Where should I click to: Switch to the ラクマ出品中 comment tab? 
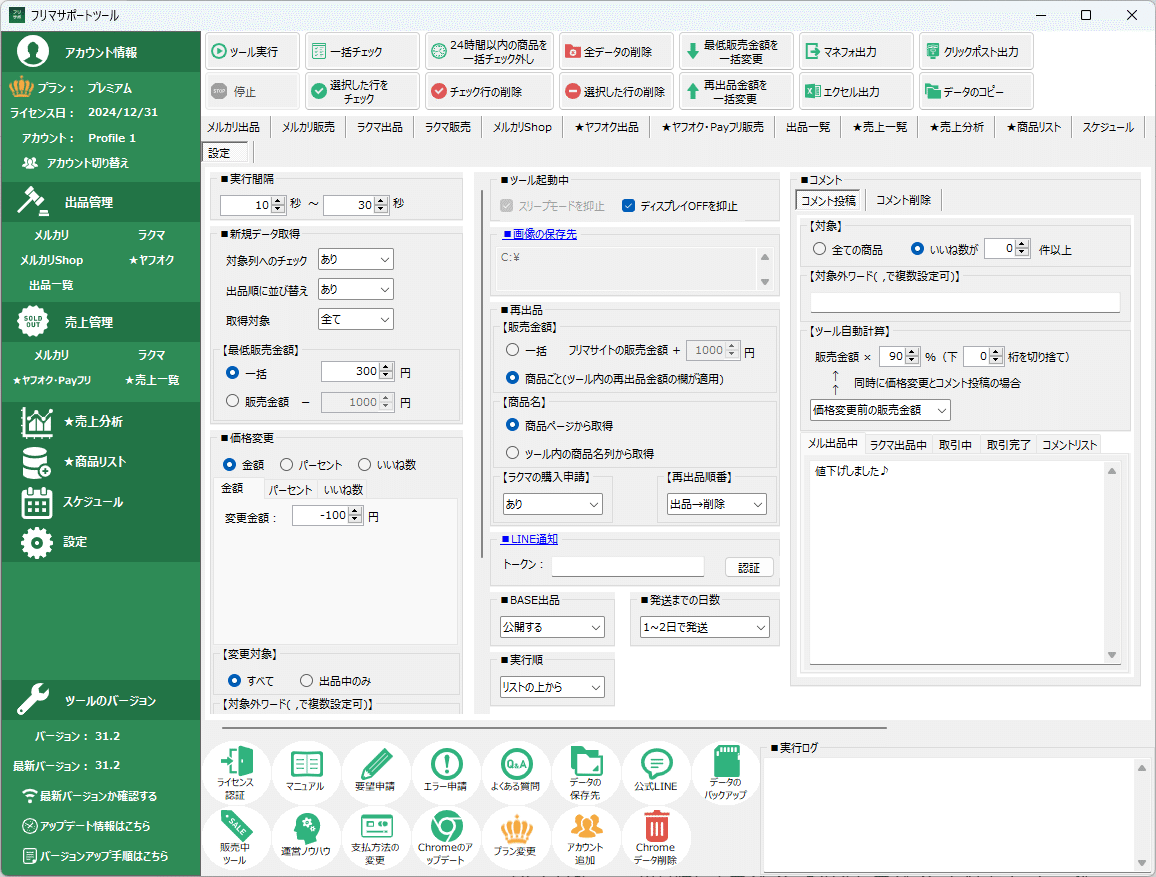[x=898, y=445]
